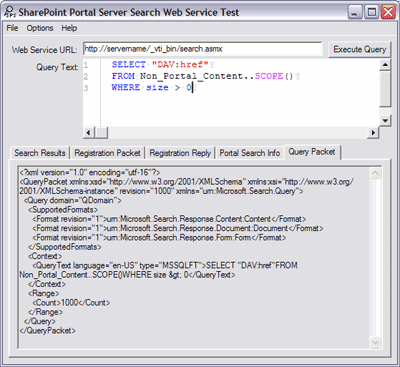Click the FROM keyword in query line 2

click(123, 76)
